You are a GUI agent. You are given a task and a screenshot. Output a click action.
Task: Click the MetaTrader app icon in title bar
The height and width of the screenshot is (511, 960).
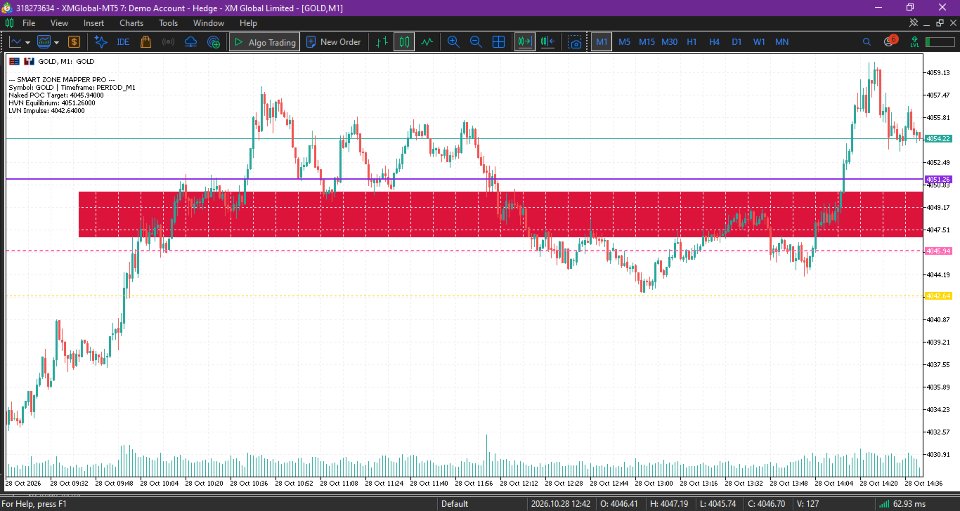(7, 8)
